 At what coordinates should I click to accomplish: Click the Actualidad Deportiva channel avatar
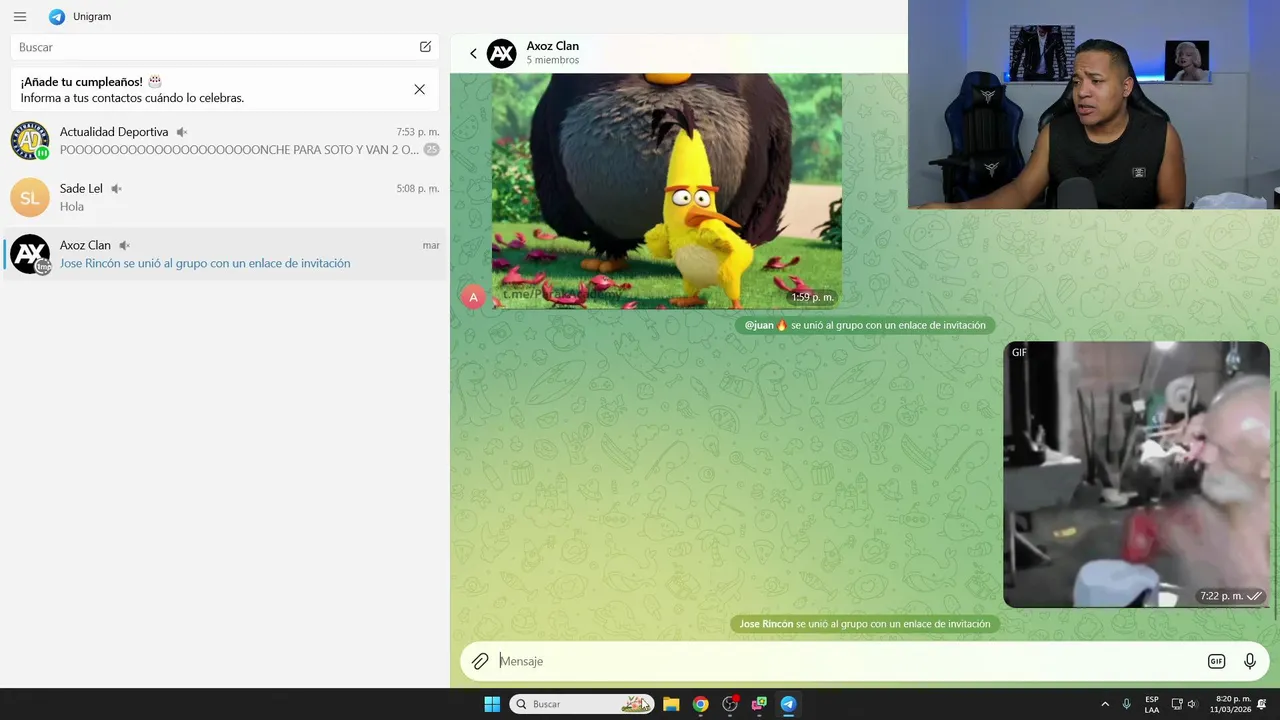tap(30, 141)
